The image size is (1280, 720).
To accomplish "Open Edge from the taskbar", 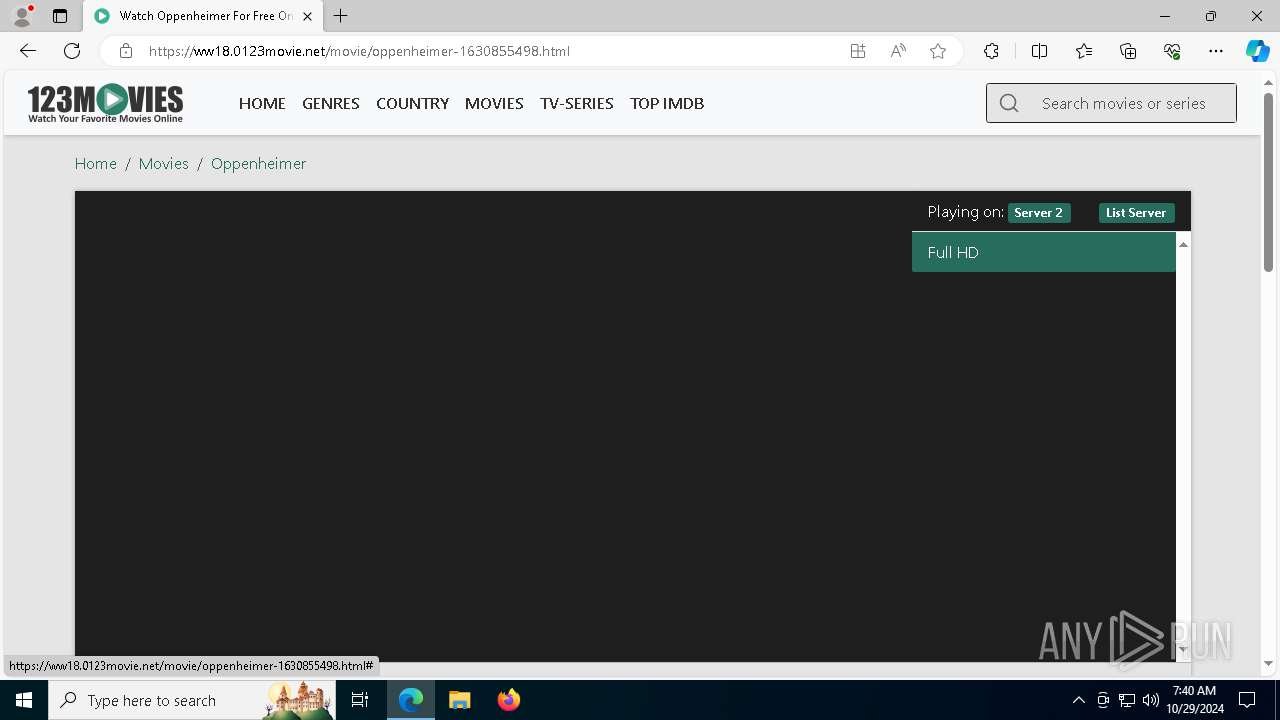I will pyautogui.click(x=411, y=700).
